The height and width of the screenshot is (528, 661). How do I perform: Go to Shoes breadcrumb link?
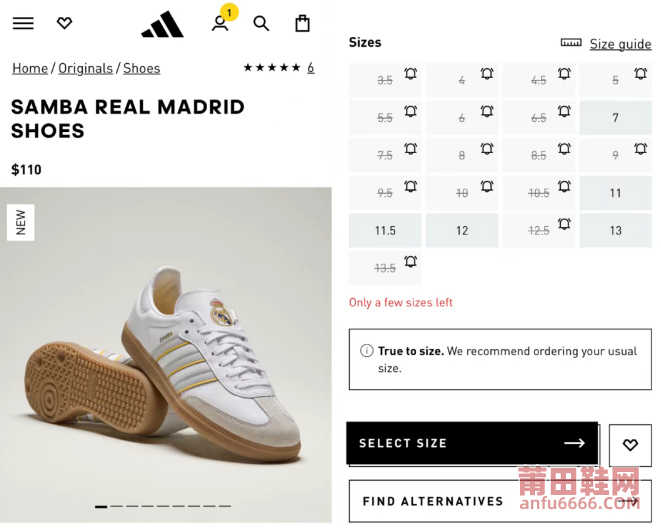coord(142,68)
